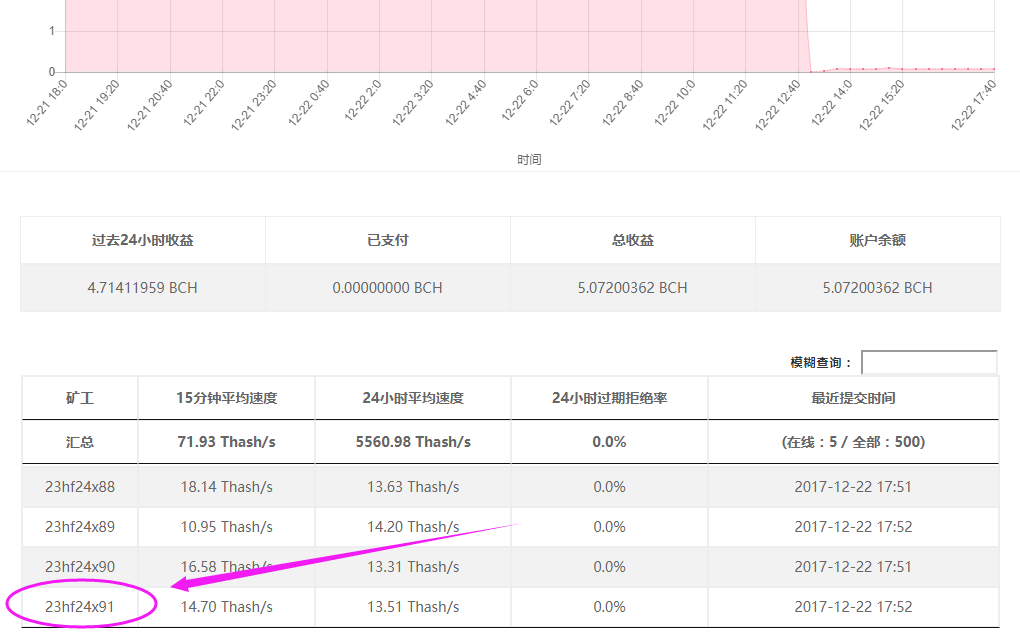Click miner name 23hf24x90
The image size is (1020, 640).
[x=80, y=567]
